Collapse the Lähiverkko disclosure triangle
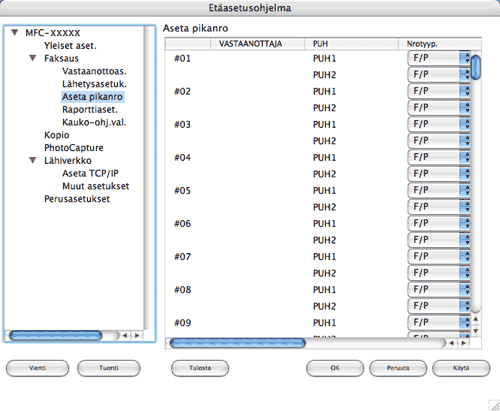500x411 pixels. pos(33,160)
